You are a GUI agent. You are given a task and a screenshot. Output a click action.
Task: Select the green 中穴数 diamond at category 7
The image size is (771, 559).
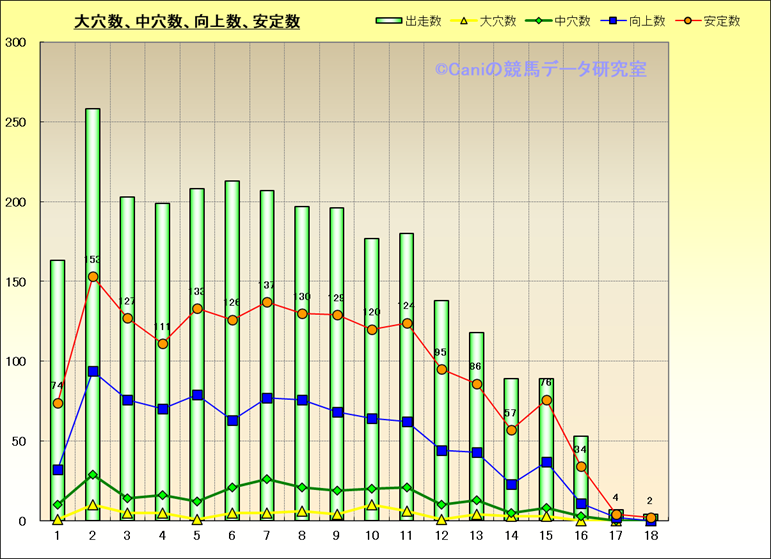[x=267, y=479]
